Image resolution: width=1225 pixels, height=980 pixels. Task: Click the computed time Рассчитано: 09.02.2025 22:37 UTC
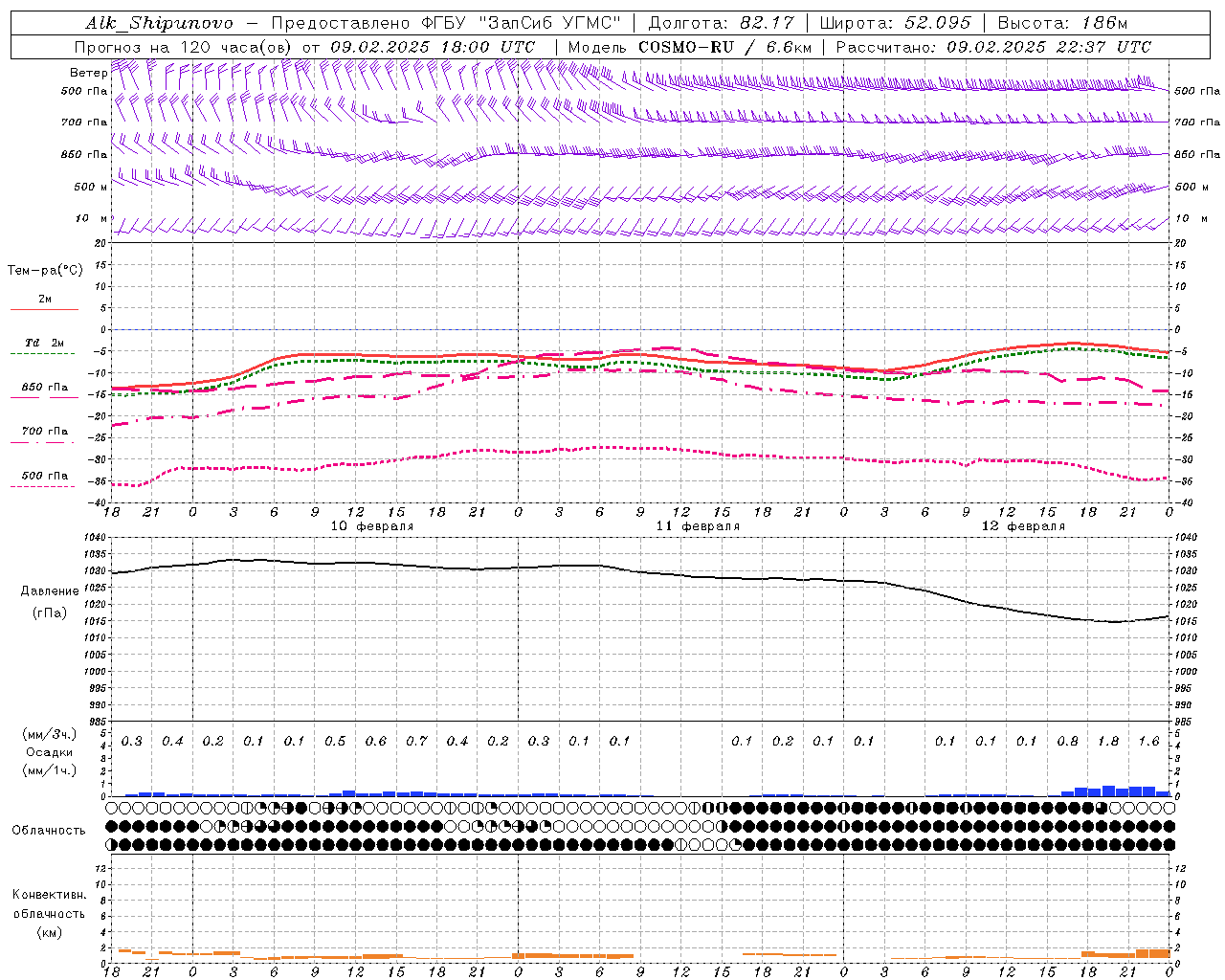(x=993, y=47)
